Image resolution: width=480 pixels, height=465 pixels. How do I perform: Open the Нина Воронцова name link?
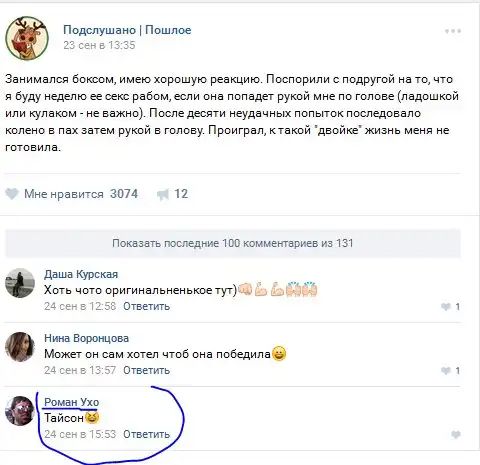click(86, 338)
